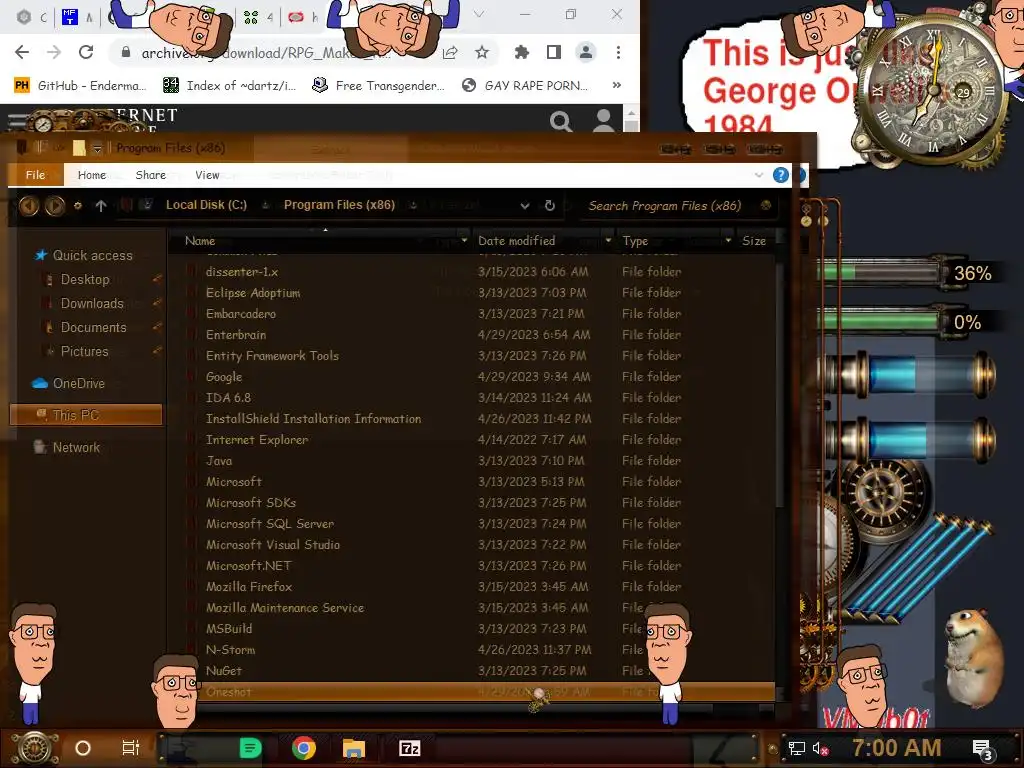Open Chrome's extensions puzzle icon
This screenshot has width=1024, height=768.
(x=522, y=52)
